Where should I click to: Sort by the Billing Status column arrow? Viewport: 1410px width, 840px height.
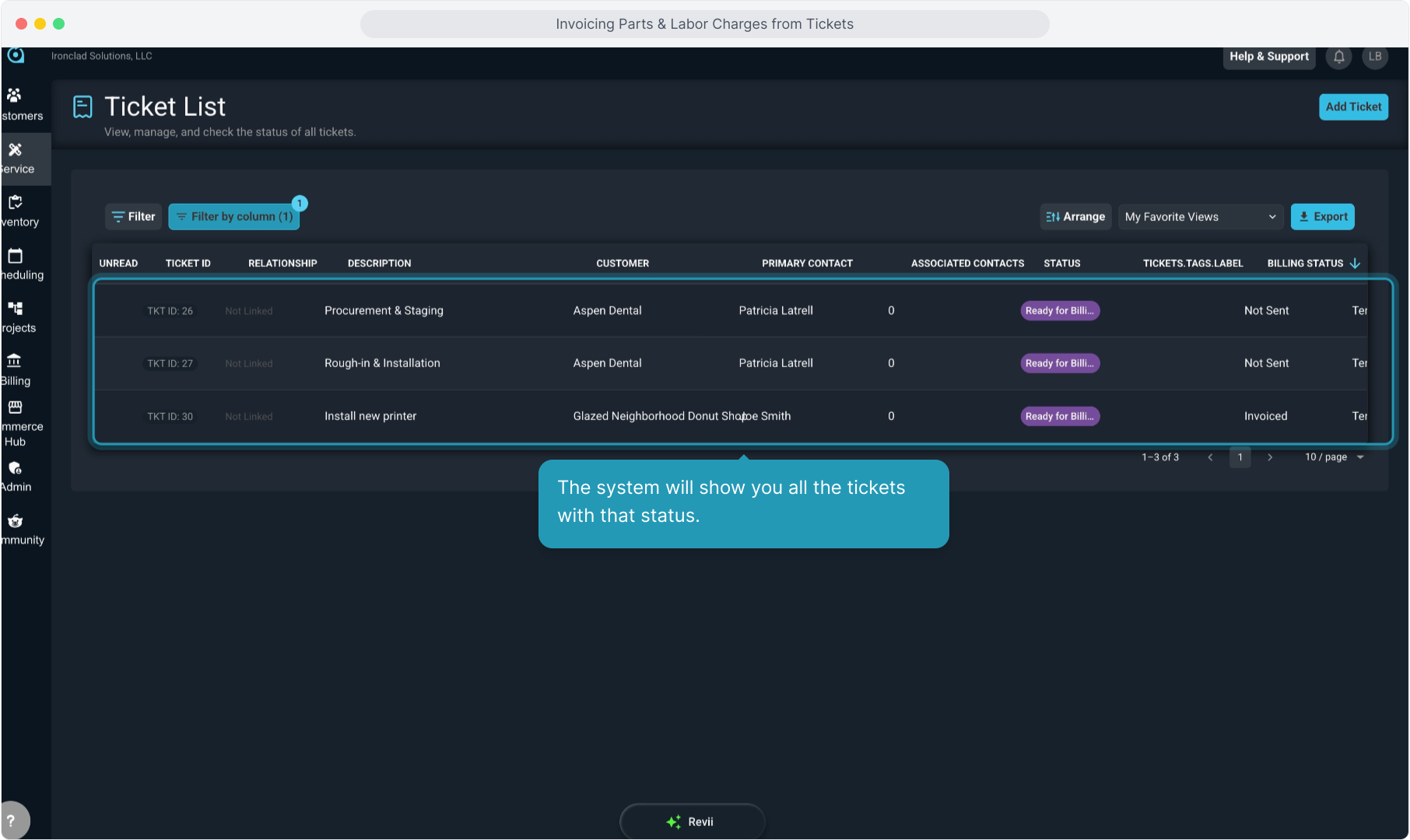(1355, 264)
